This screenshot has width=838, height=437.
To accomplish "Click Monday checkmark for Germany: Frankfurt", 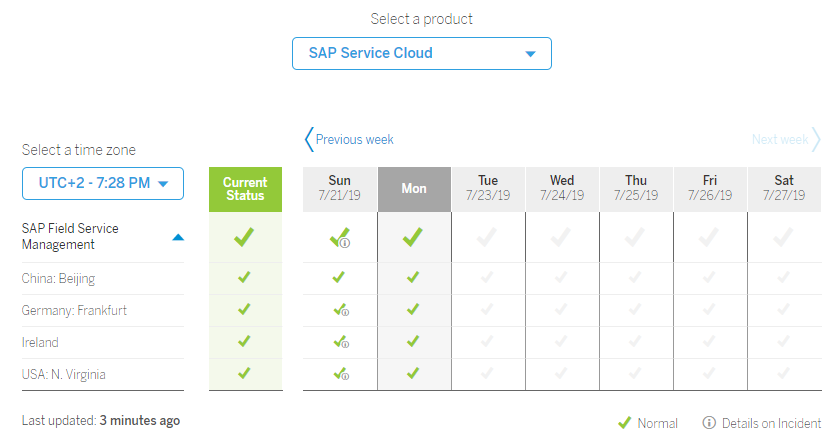I will (413, 309).
